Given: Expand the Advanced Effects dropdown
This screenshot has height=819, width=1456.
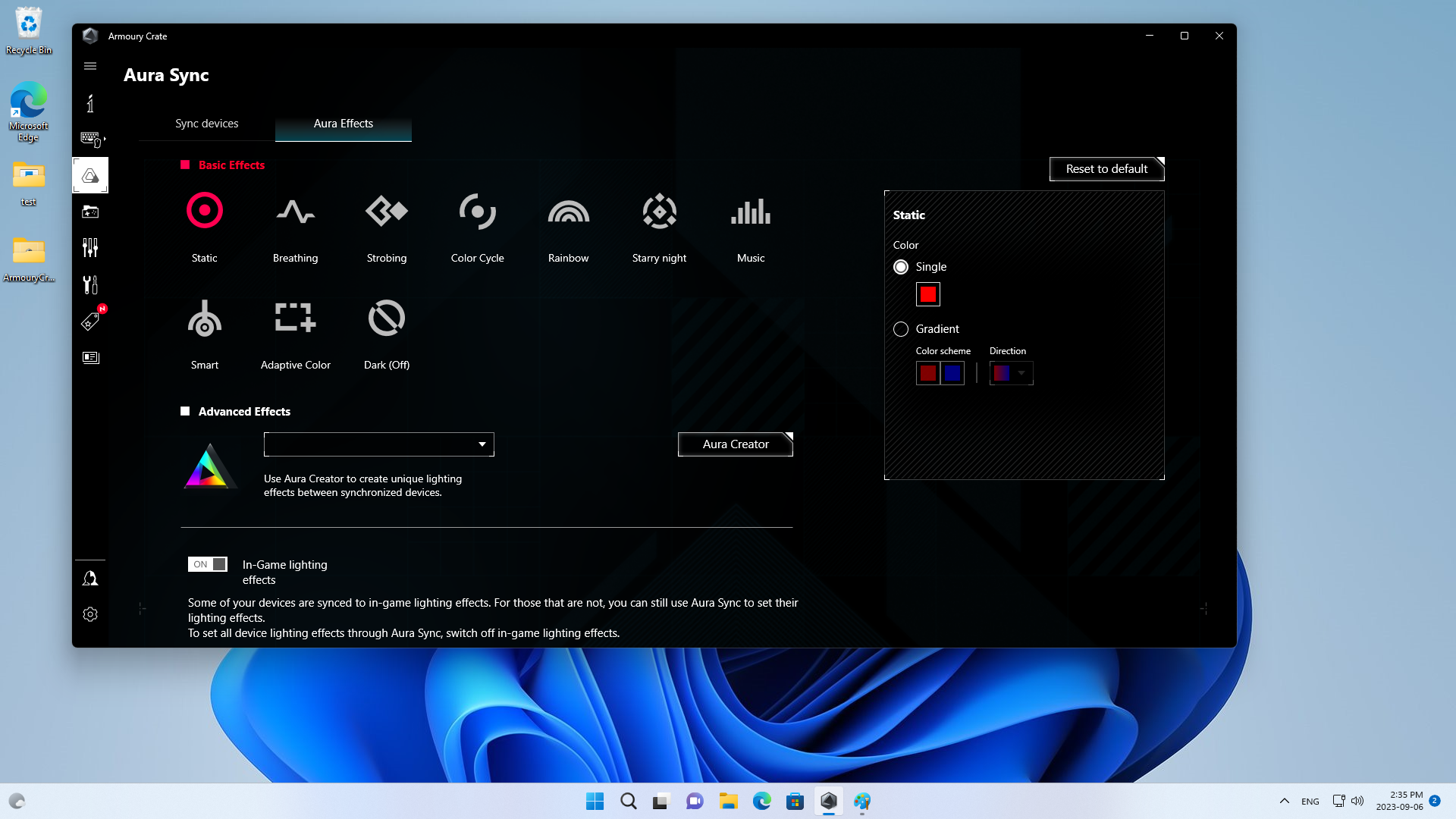Looking at the screenshot, I should click(x=379, y=444).
